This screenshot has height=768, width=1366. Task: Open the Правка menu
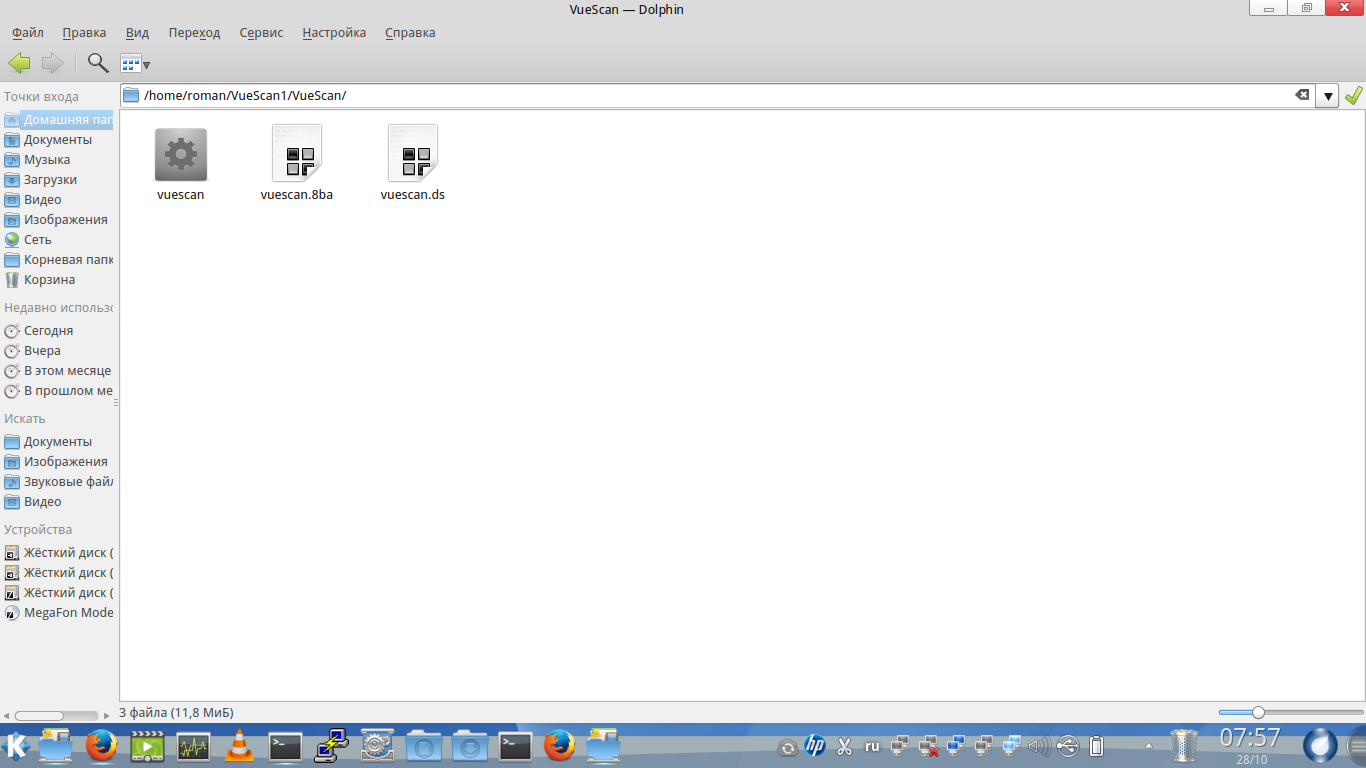click(84, 32)
